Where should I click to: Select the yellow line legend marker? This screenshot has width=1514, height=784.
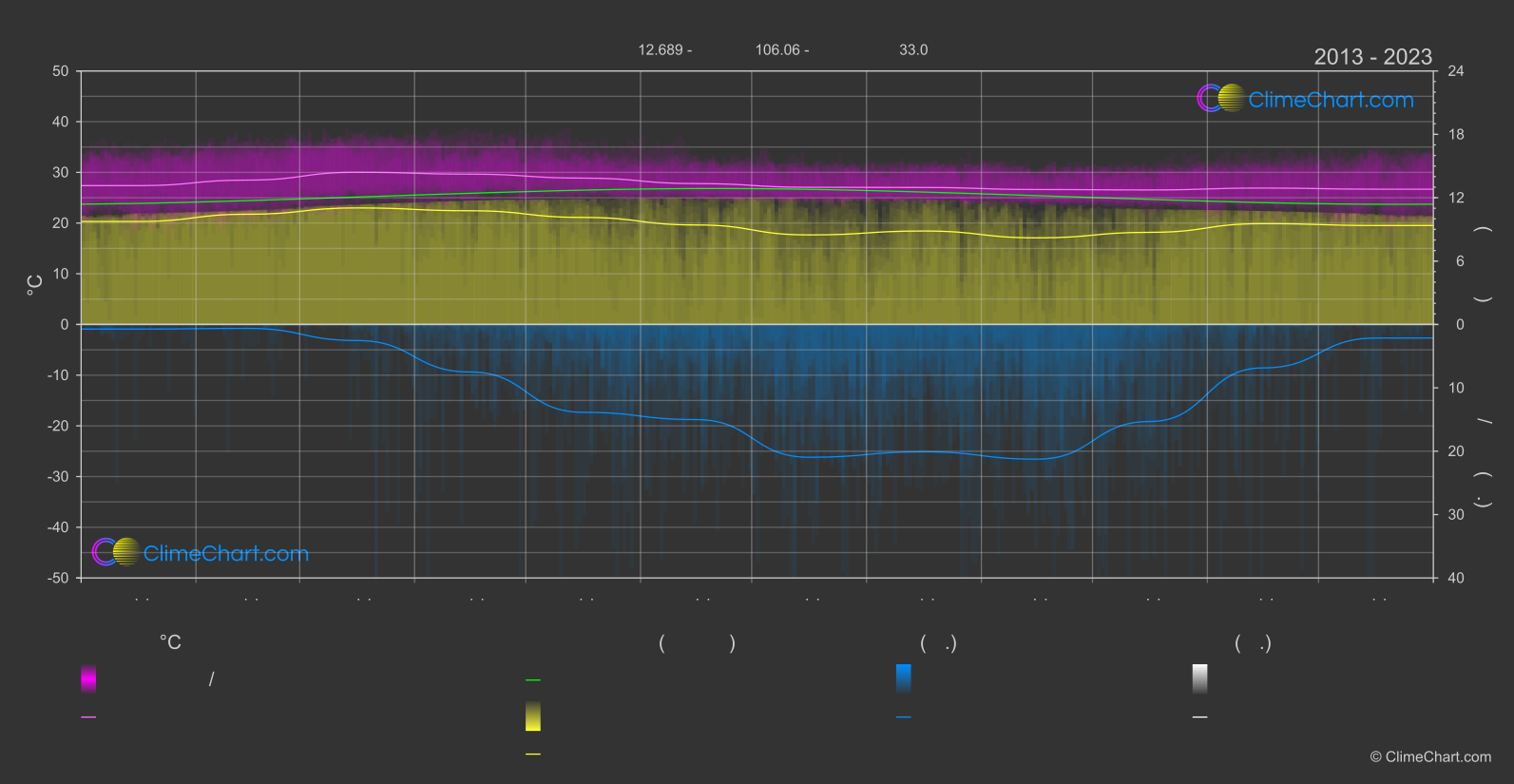coord(533,755)
